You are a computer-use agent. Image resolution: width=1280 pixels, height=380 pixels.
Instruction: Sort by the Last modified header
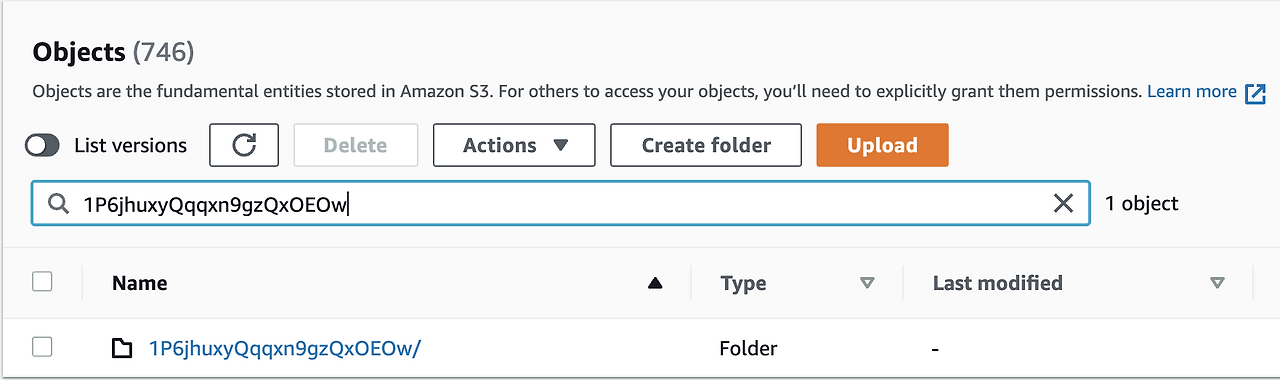pyautogui.click(x=997, y=283)
